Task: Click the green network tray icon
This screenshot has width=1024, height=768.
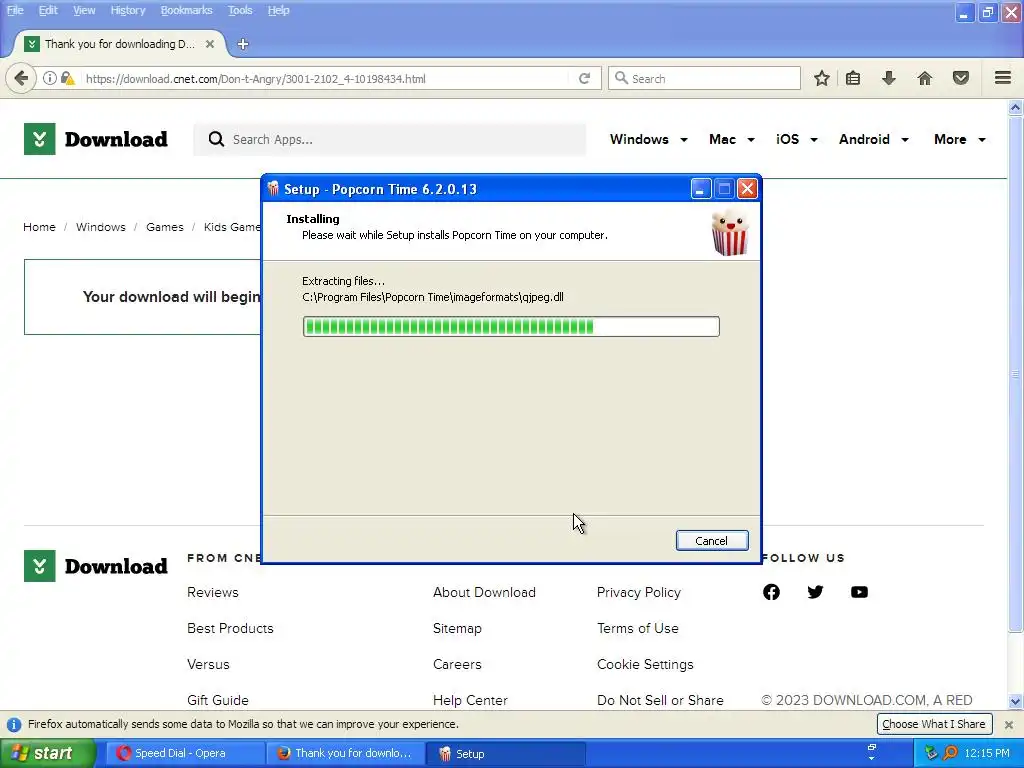Action: pos(931,753)
